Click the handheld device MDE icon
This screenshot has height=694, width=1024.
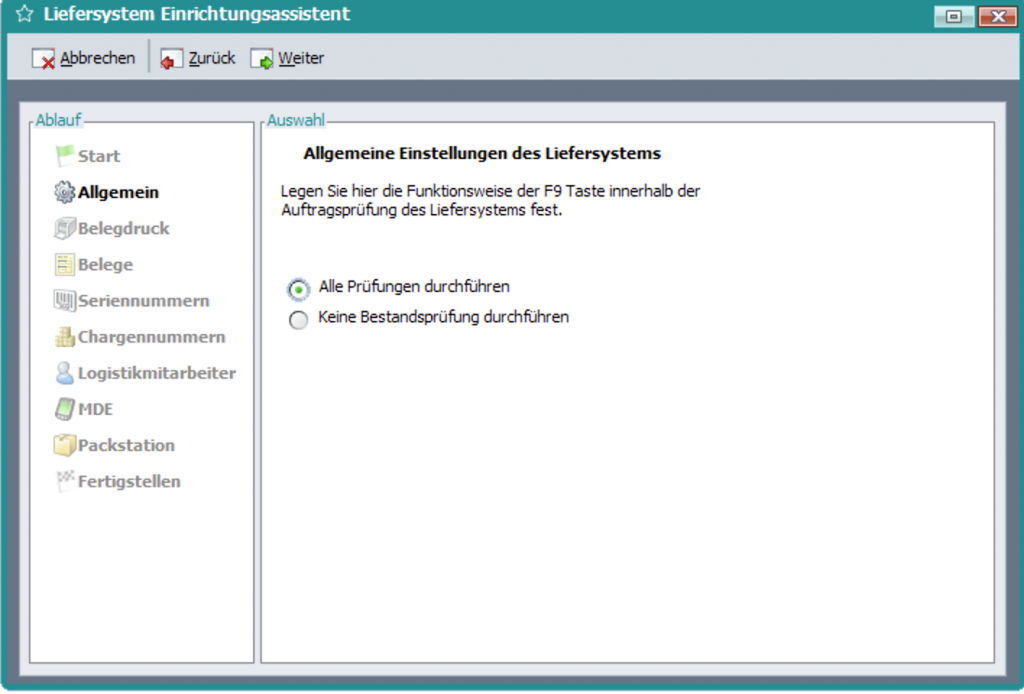click(65, 409)
